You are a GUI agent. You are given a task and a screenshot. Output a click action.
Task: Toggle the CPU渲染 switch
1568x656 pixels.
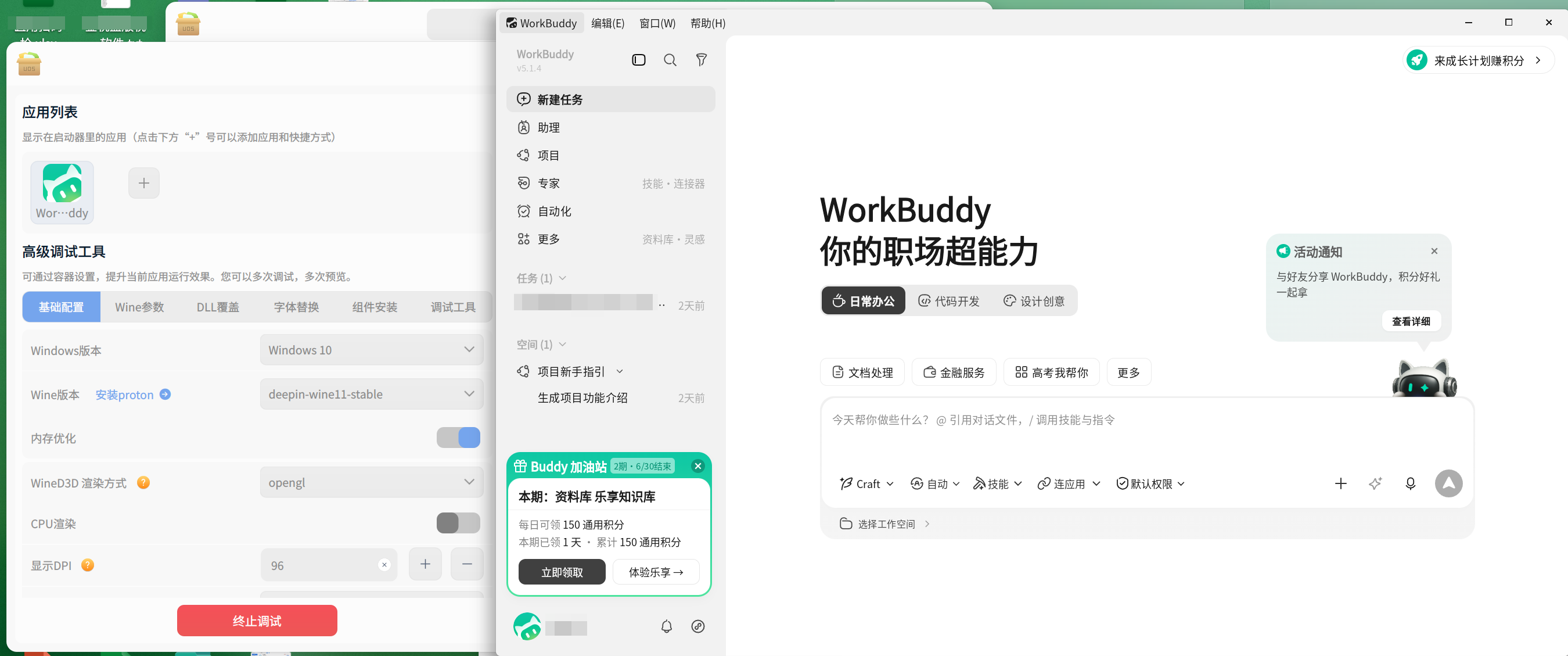(x=458, y=522)
